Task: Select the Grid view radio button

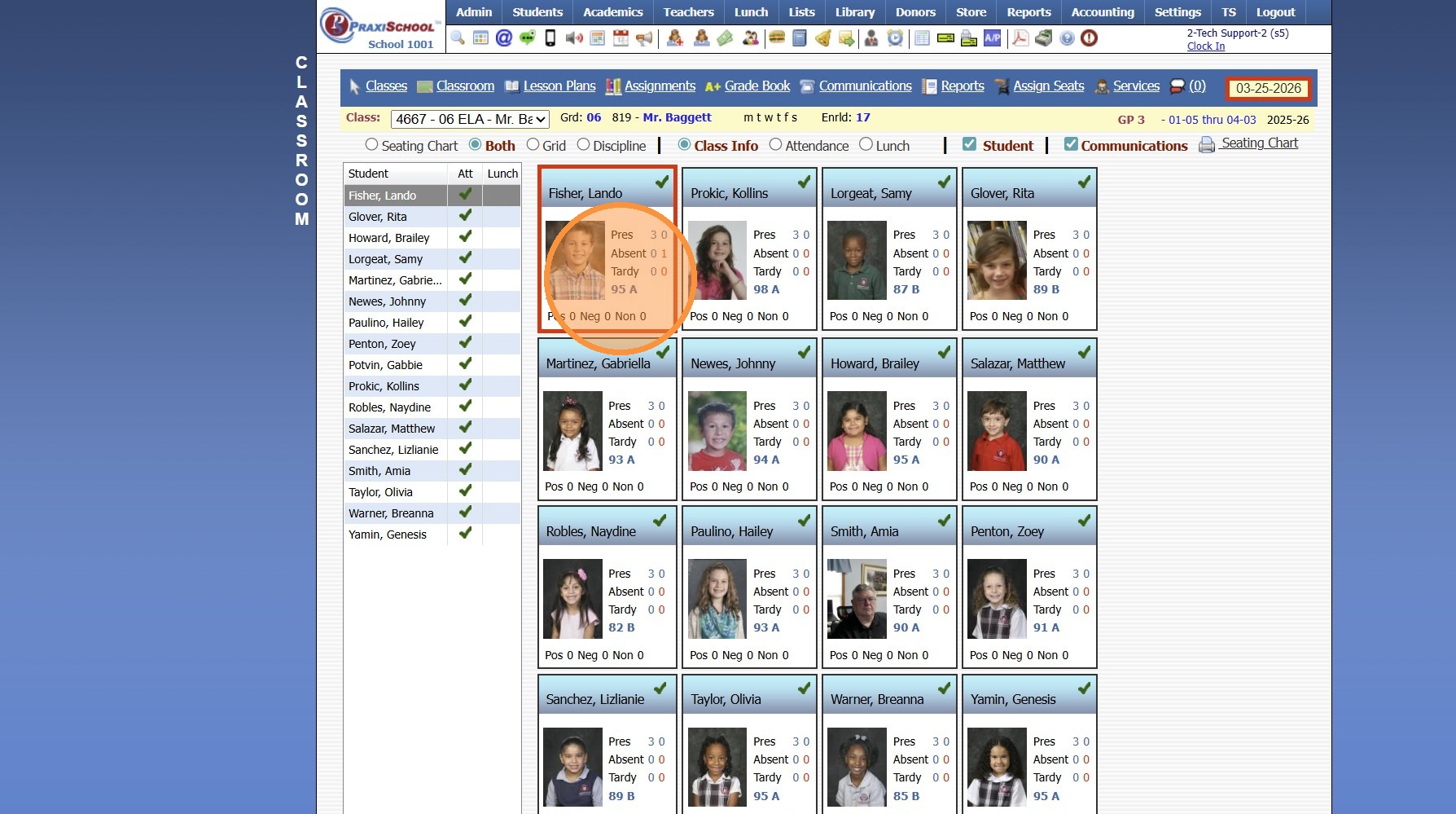Action: (x=533, y=144)
